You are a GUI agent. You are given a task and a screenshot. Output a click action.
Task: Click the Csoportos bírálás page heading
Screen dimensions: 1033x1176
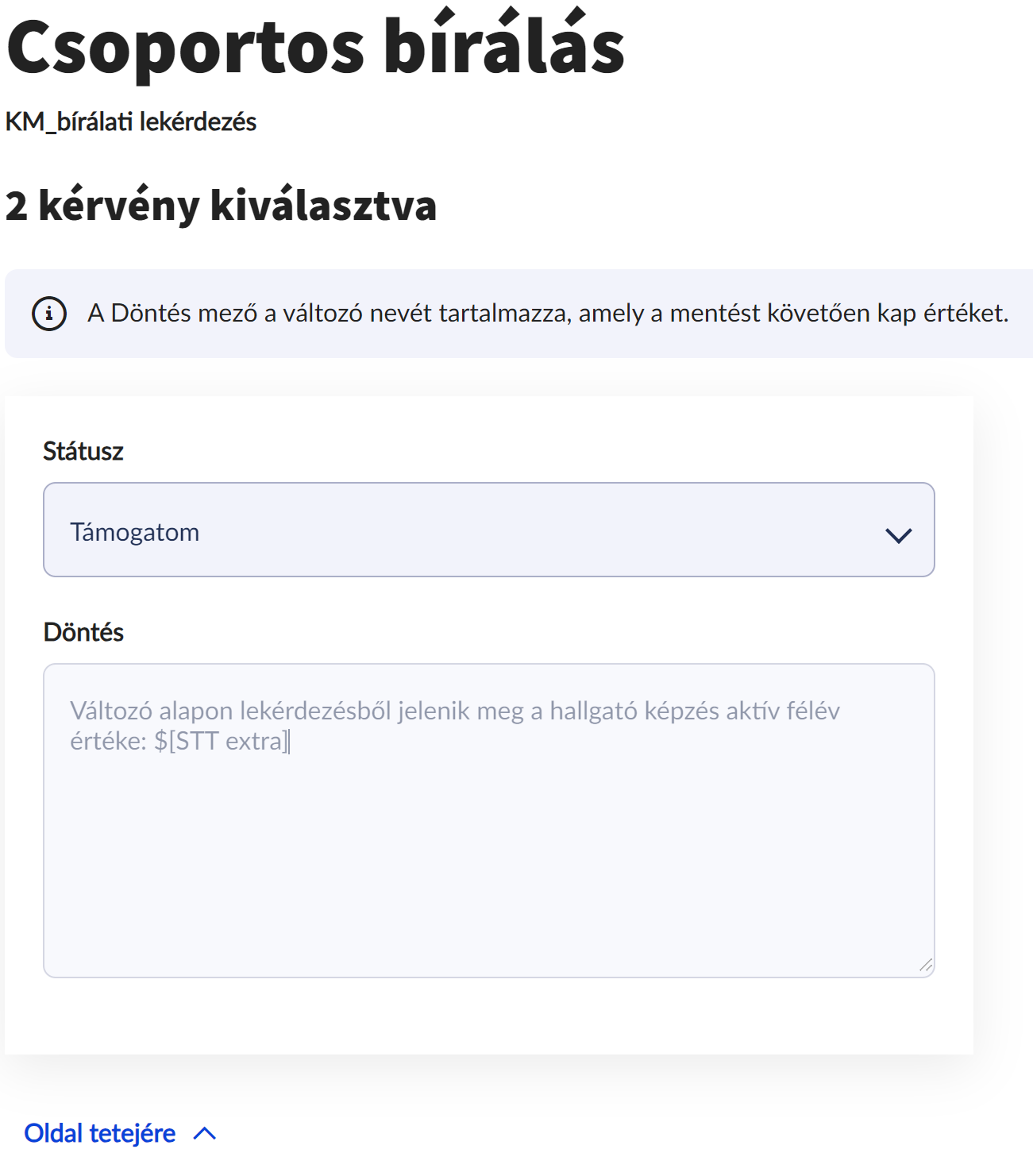(315, 46)
